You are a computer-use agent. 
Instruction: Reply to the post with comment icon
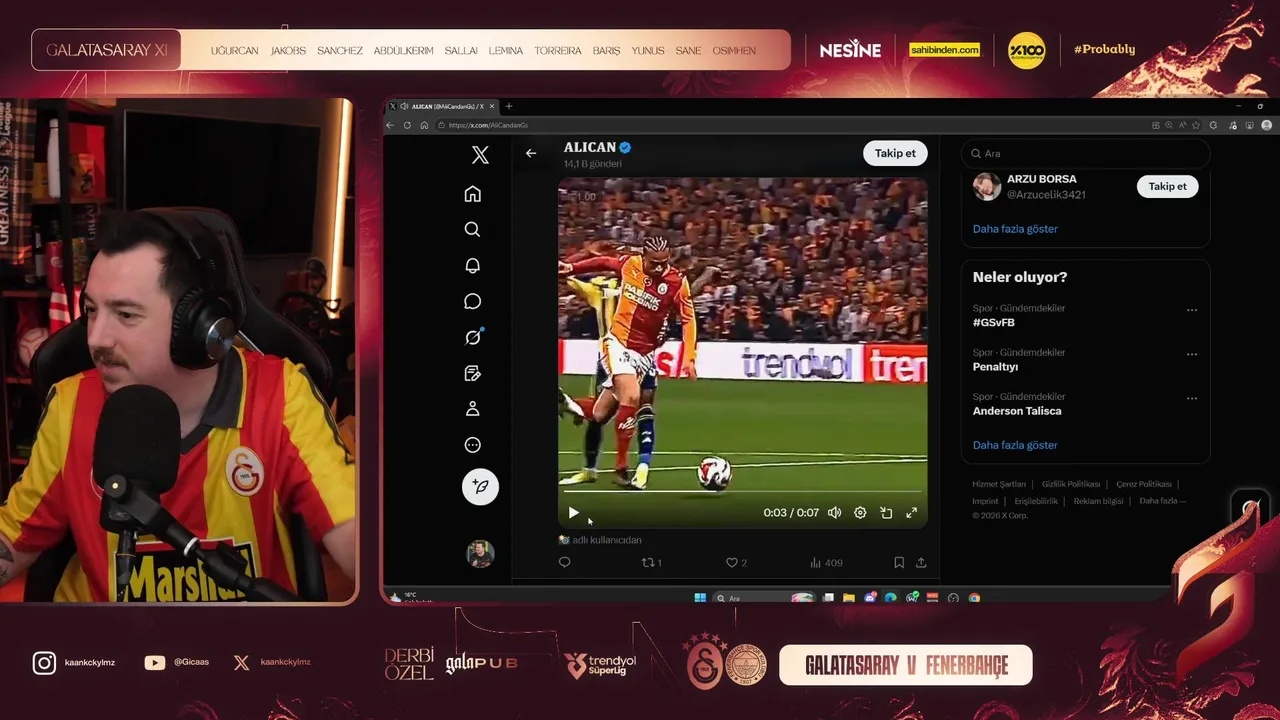[565, 563]
